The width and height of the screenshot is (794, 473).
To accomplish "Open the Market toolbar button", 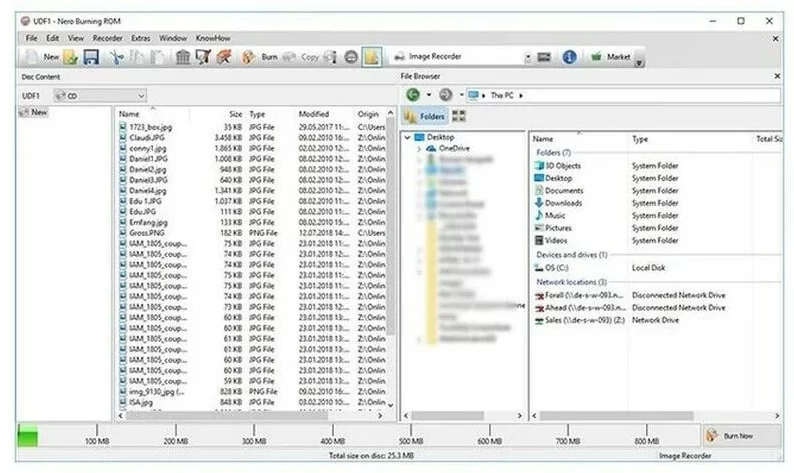I will click(x=611, y=57).
